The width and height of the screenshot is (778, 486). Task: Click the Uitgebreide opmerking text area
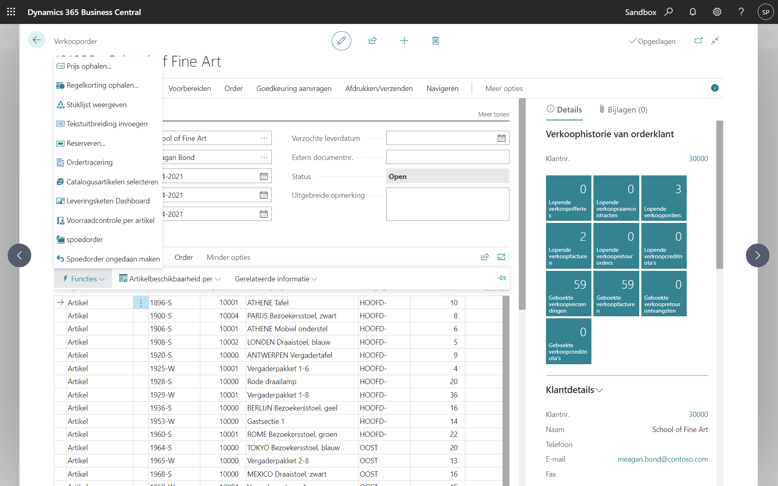pos(448,204)
